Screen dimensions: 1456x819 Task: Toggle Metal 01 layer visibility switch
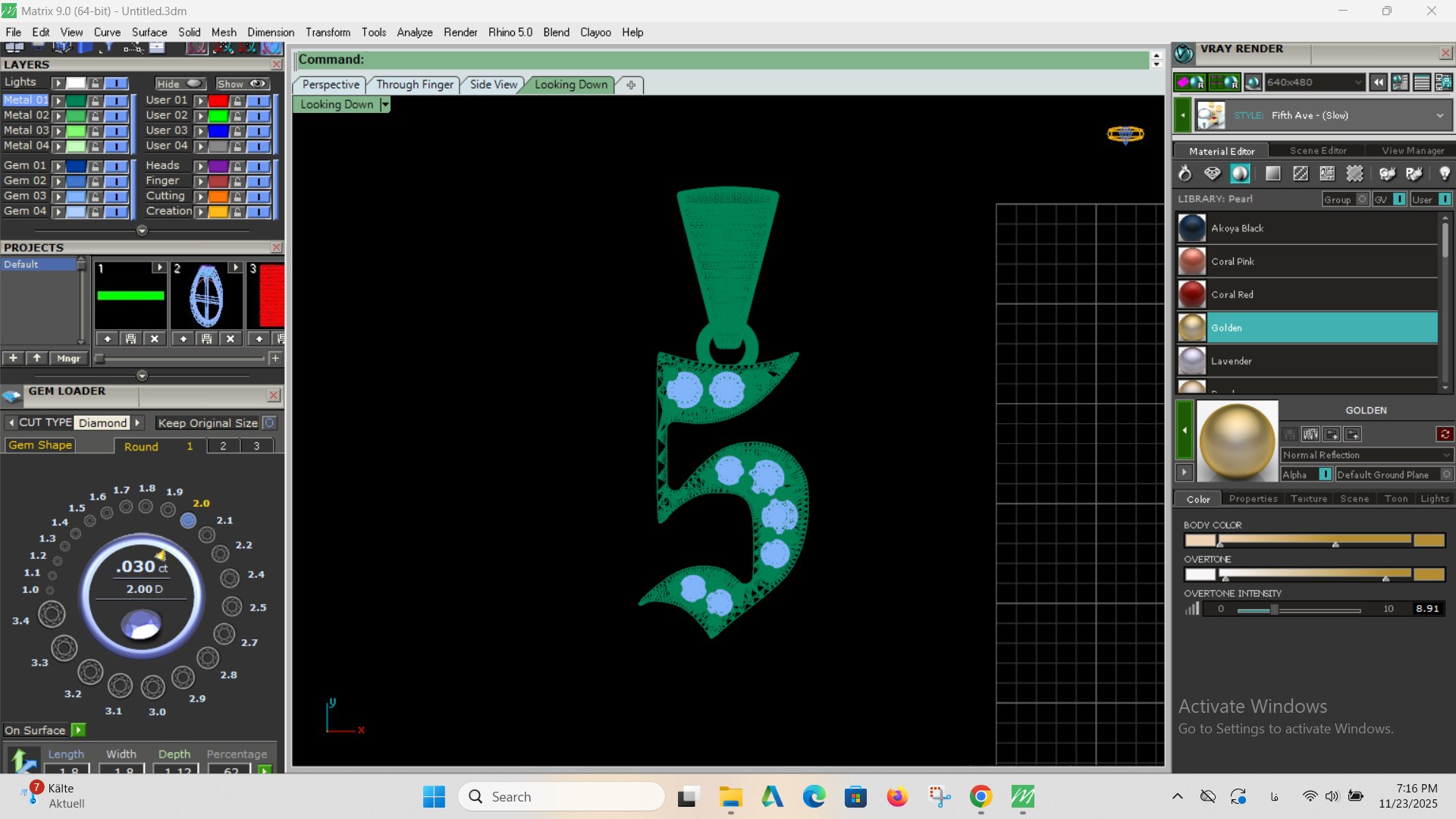pyautogui.click(x=116, y=100)
